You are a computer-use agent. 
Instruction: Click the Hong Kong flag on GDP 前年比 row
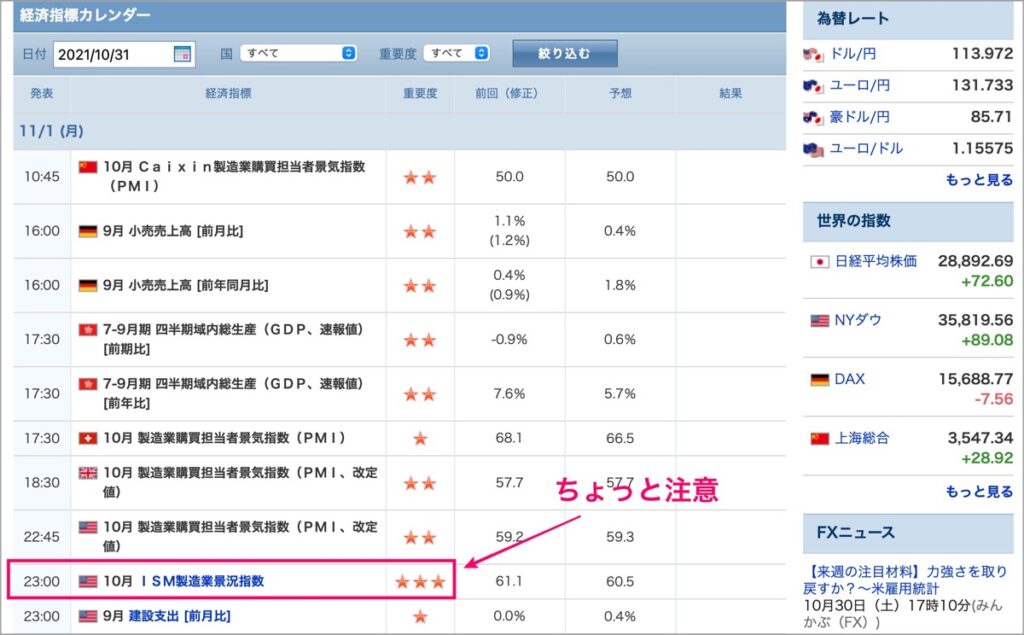point(88,384)
